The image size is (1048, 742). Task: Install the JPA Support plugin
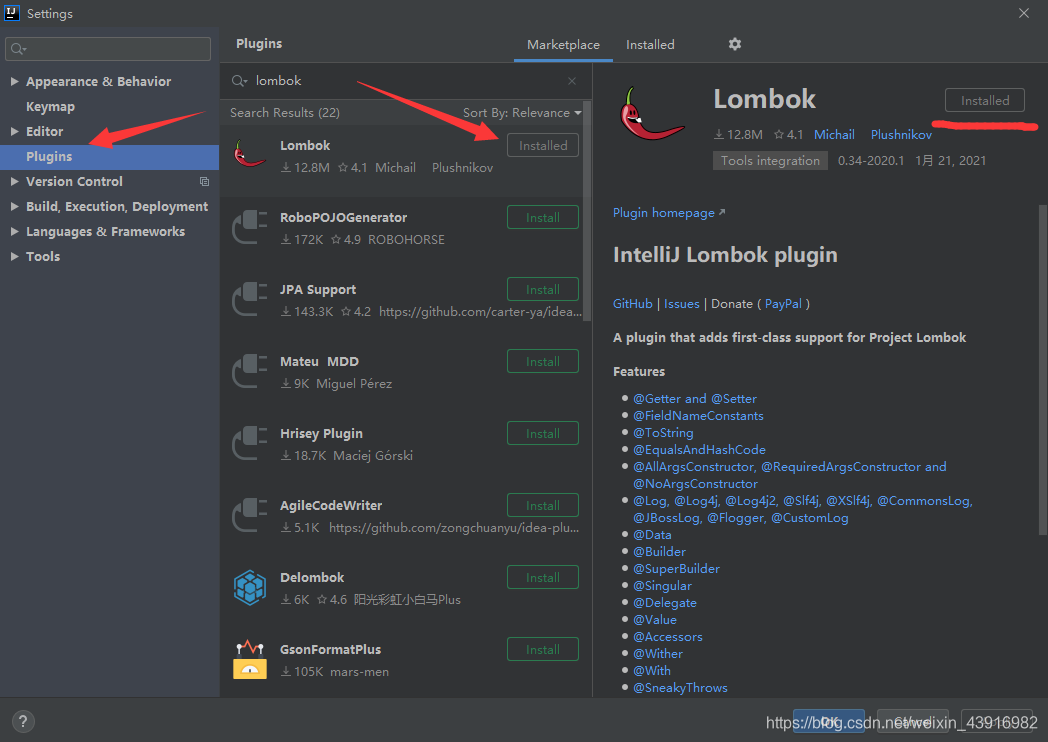coord(543,289)
